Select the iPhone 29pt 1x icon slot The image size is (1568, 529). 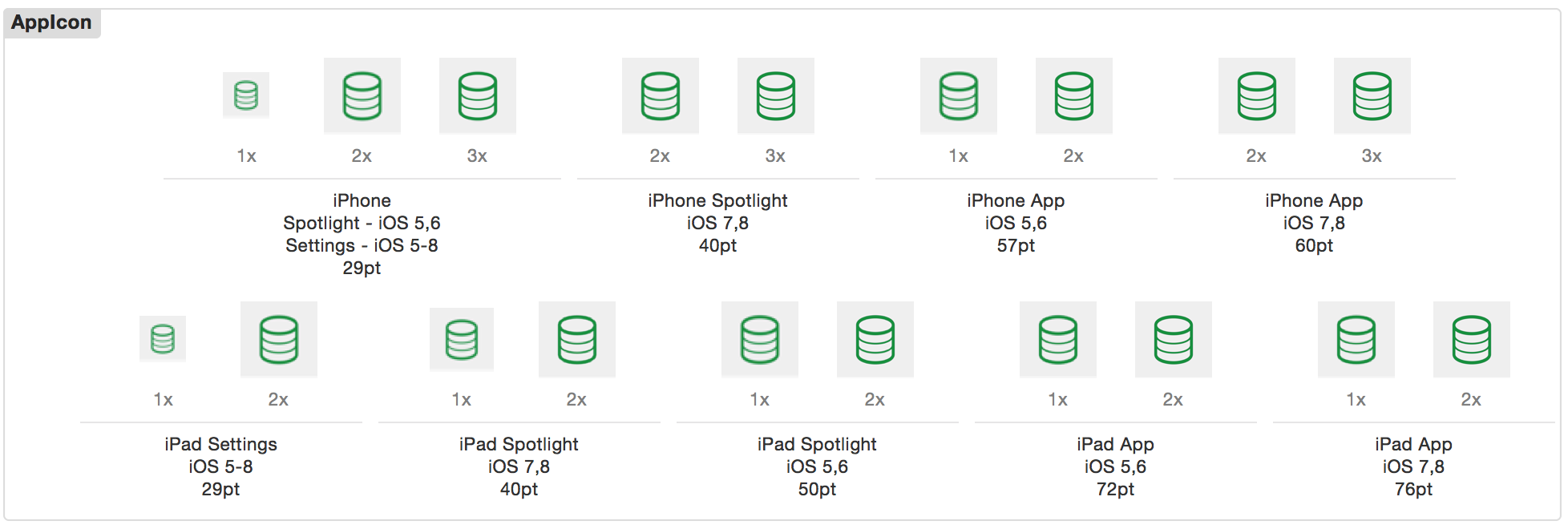point(246,95)
